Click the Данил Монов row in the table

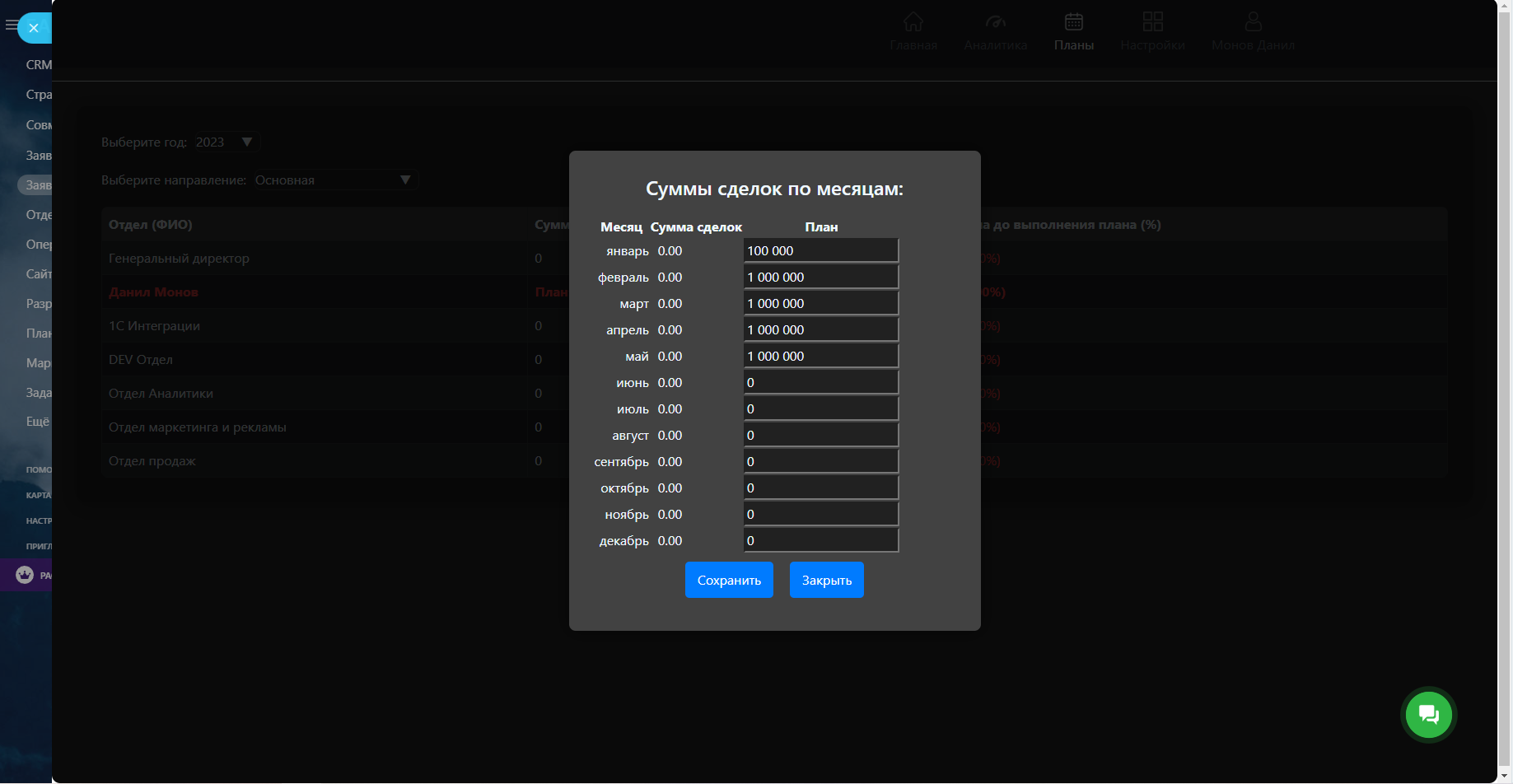coord(774,292)
